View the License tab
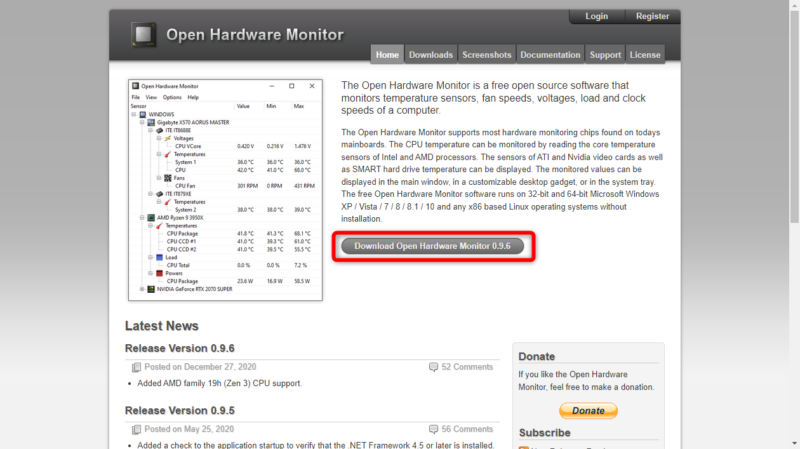Viewport: 800px width, 449px height. (x=645, y=55)
